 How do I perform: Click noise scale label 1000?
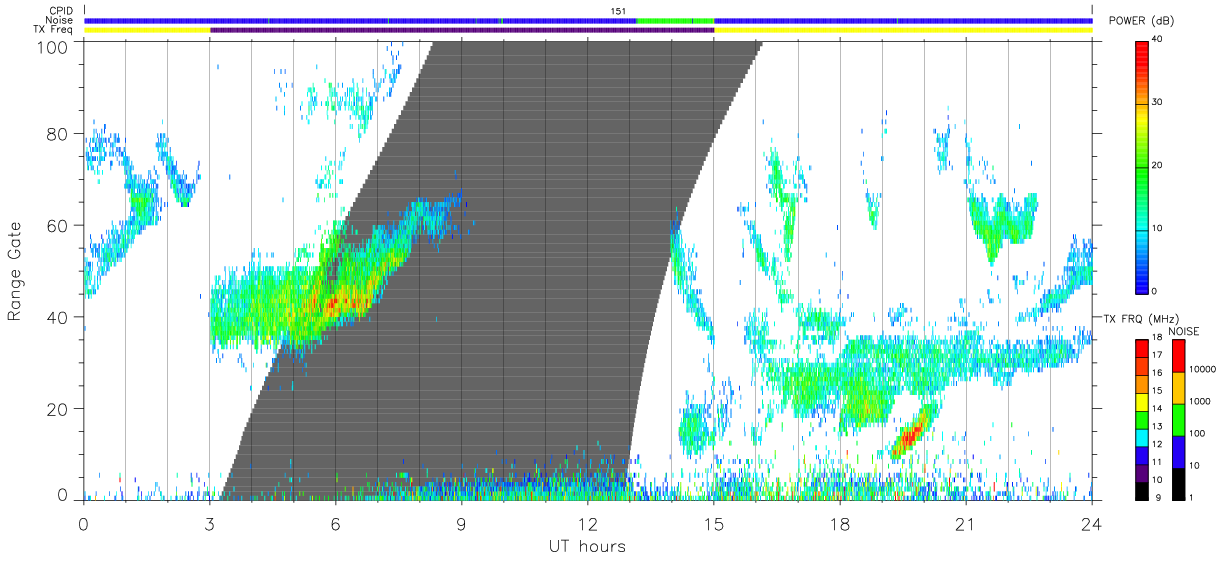(1198, 401)
